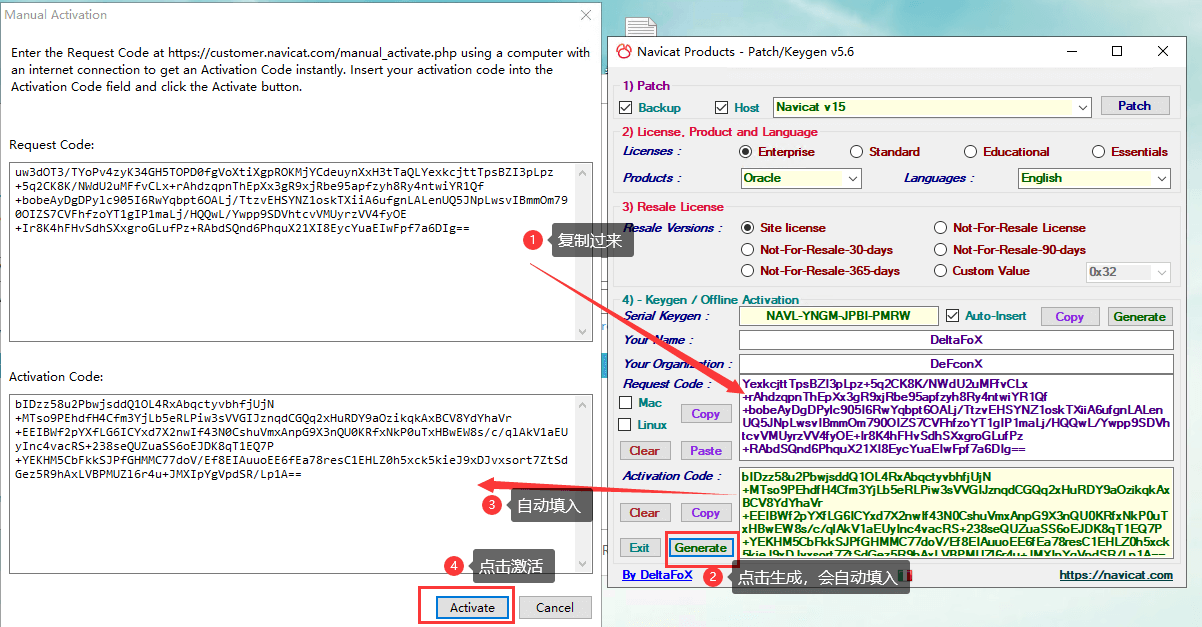This screenshot has height=627, width=1202.
Task: Toggle the Auto-Insert checkbox
Action: pyautogui.click(x=952, y=316)
